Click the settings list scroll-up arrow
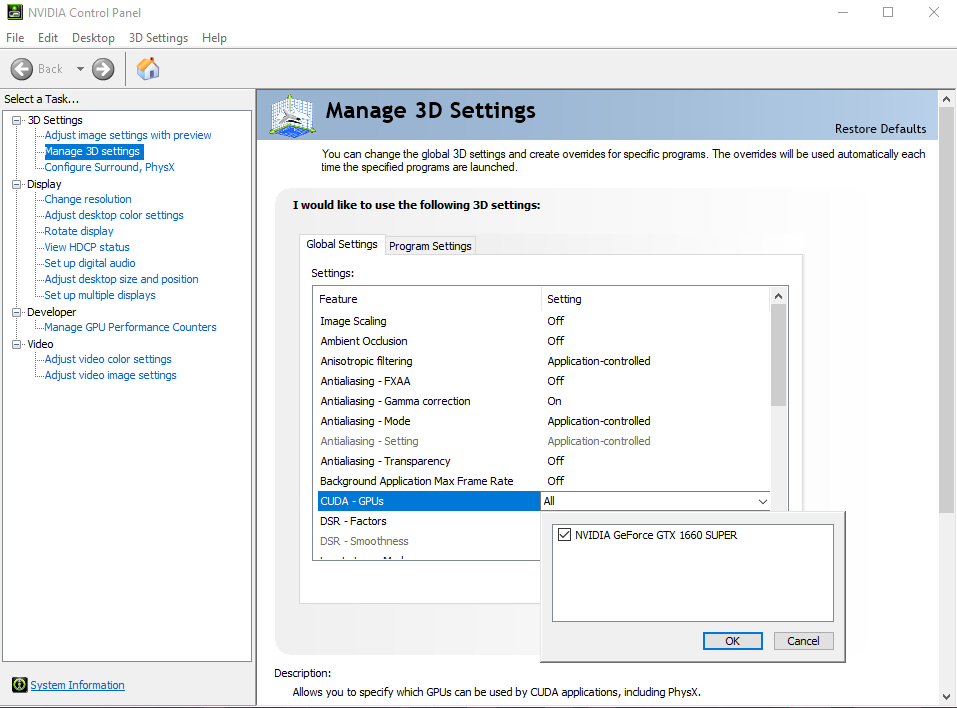Screen dimensions: 957x708 coord(778,296)
